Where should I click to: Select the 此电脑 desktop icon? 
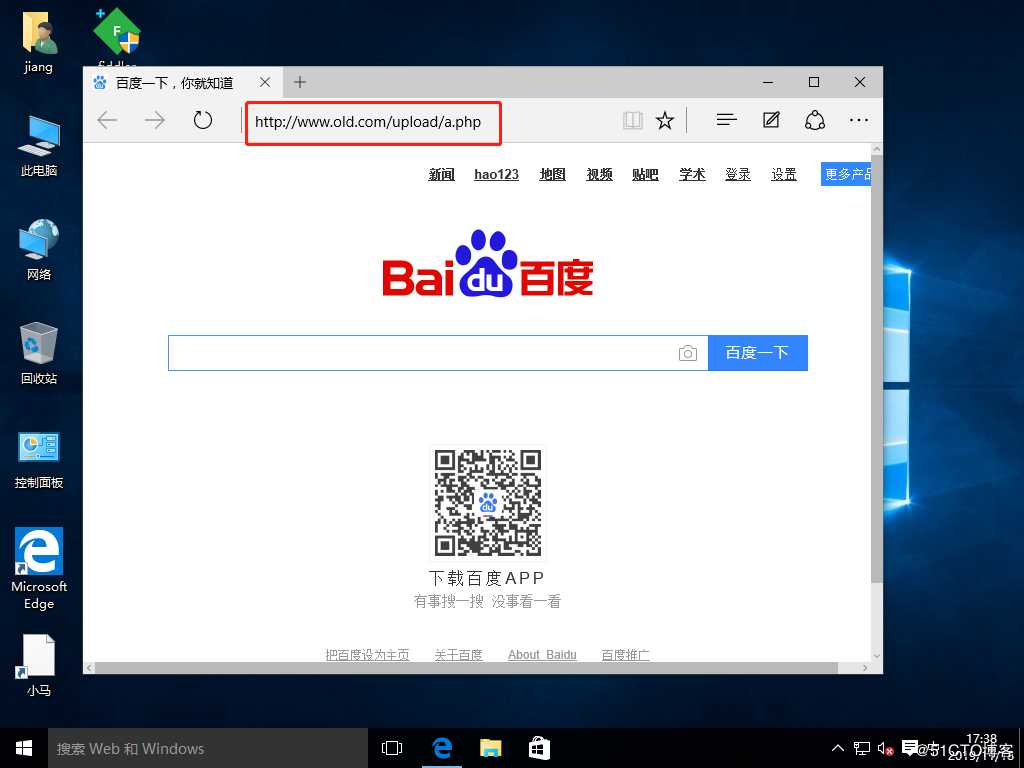[x=39, y=146]
